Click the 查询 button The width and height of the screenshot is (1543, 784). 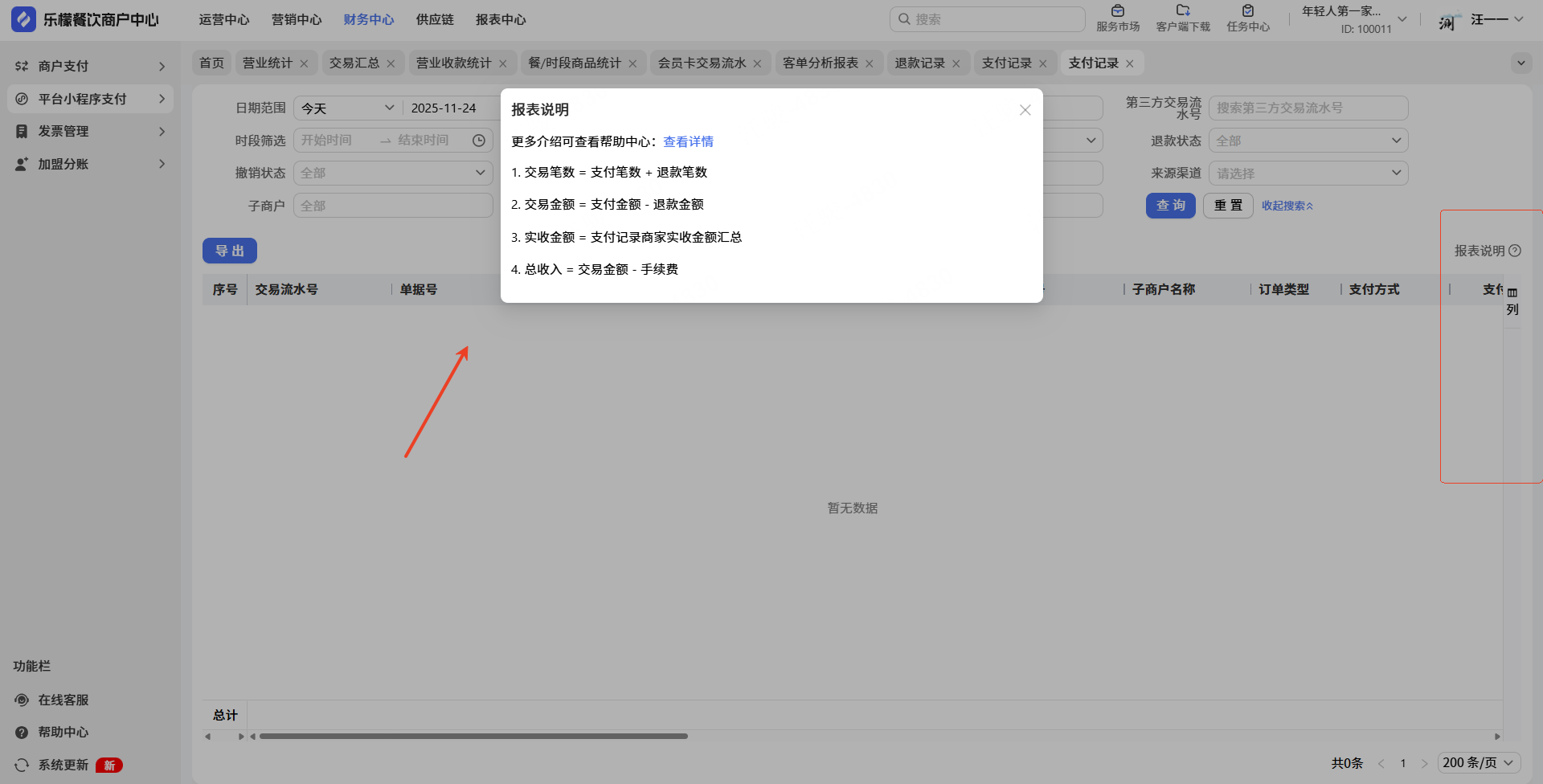pyautogui.click(x=1171, y=206)
